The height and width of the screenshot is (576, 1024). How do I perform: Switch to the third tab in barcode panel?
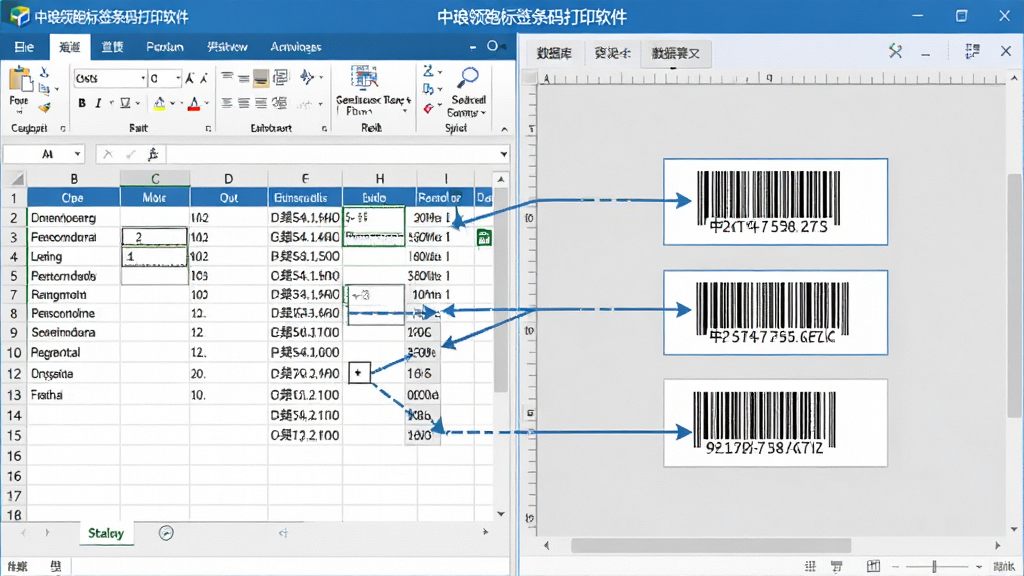click(x=675, y=54)
